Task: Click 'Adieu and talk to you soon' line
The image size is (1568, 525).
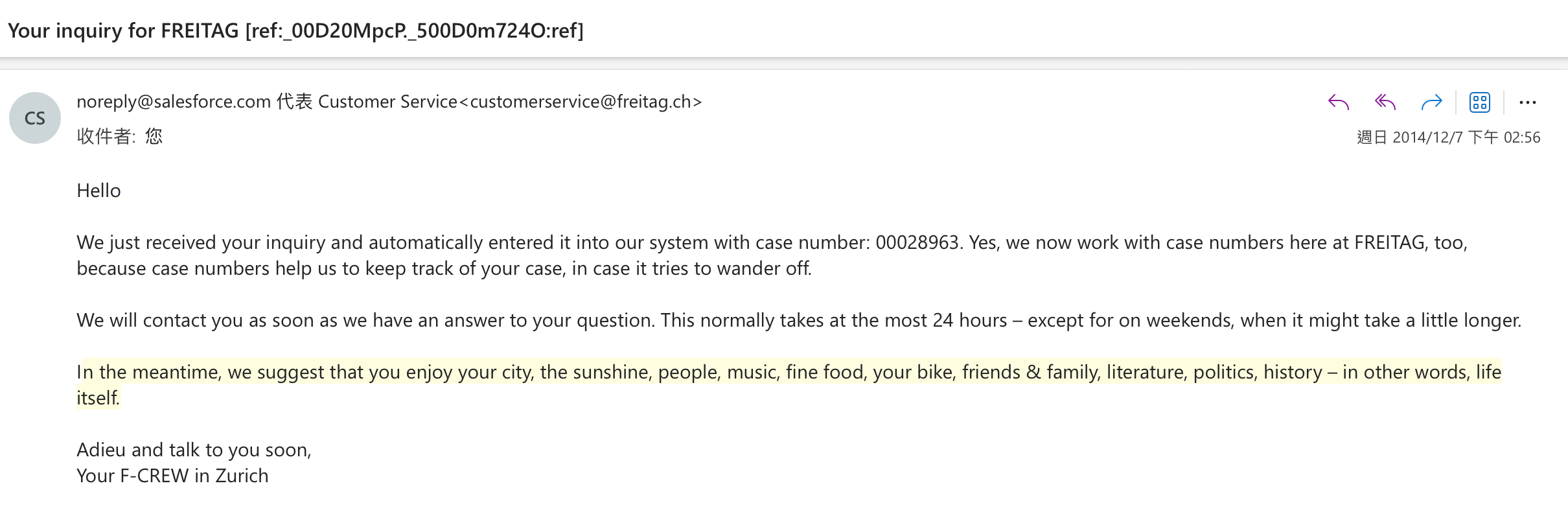Action: pyautogui.click(x=194, y=450)
